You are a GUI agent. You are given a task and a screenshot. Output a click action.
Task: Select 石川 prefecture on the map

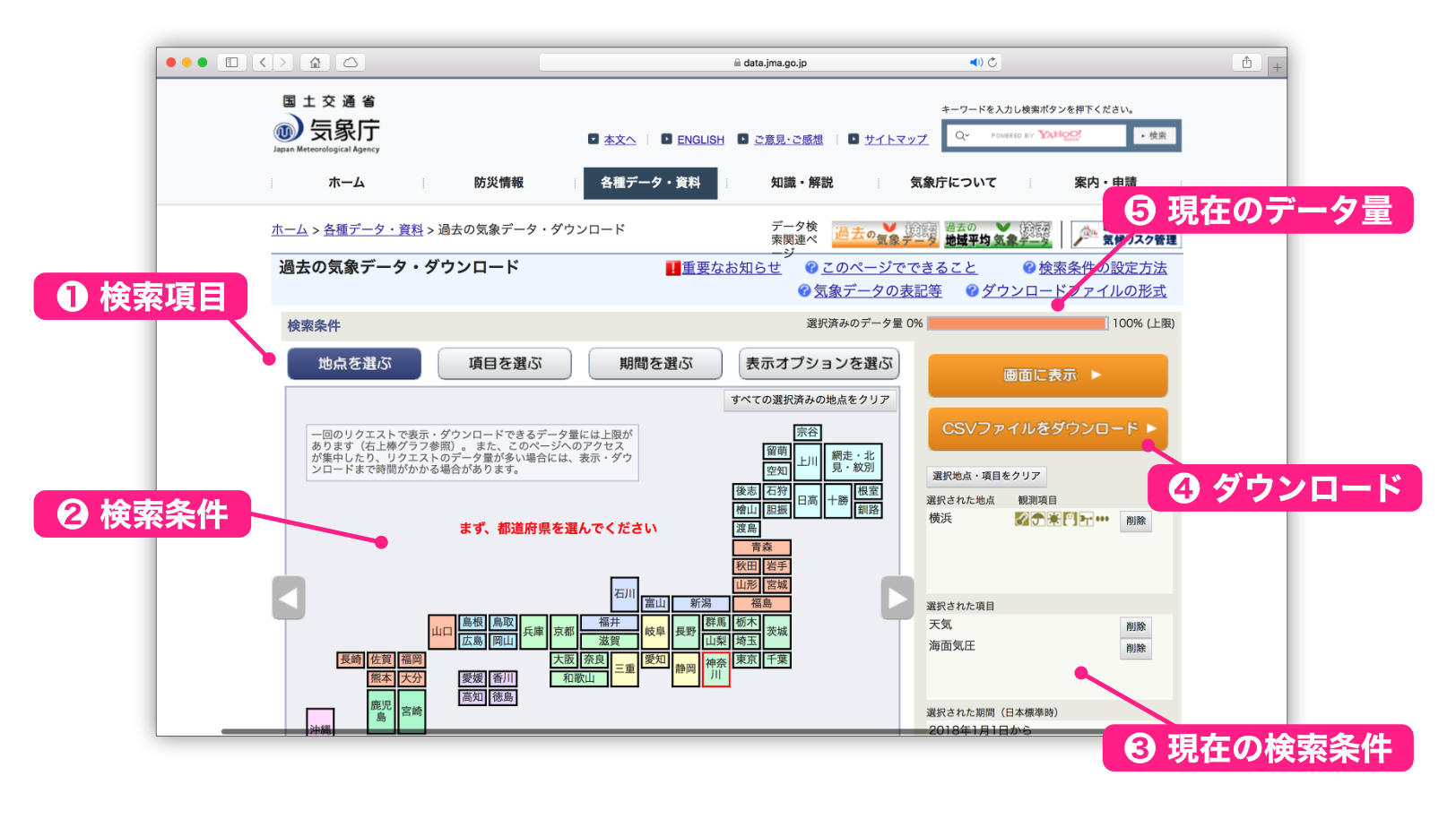pyautogui.click(x=625, y=594)
